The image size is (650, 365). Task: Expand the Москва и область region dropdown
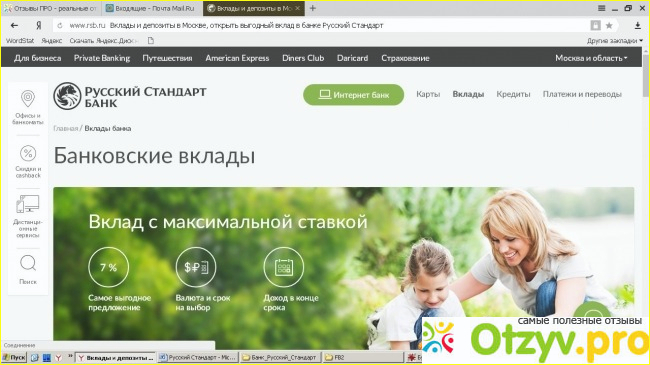(591, 58)
